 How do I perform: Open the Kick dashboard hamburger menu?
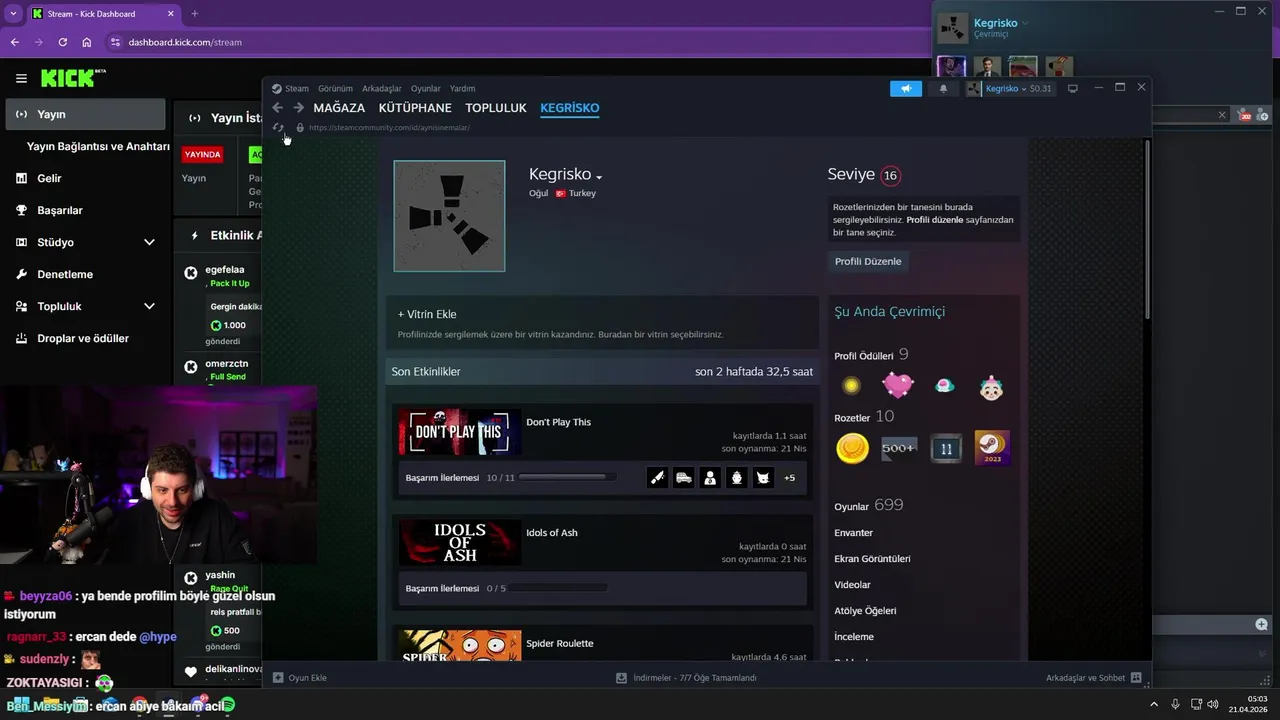coord(21,78)
